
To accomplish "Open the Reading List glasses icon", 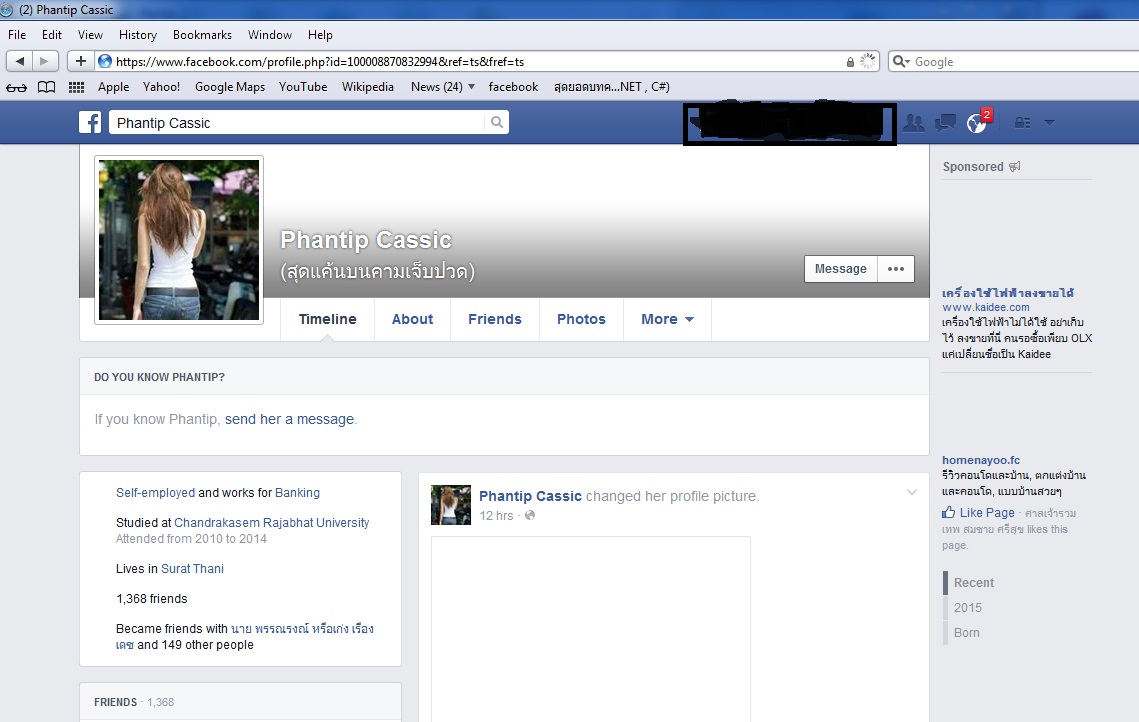I will [x=16, y=87].
